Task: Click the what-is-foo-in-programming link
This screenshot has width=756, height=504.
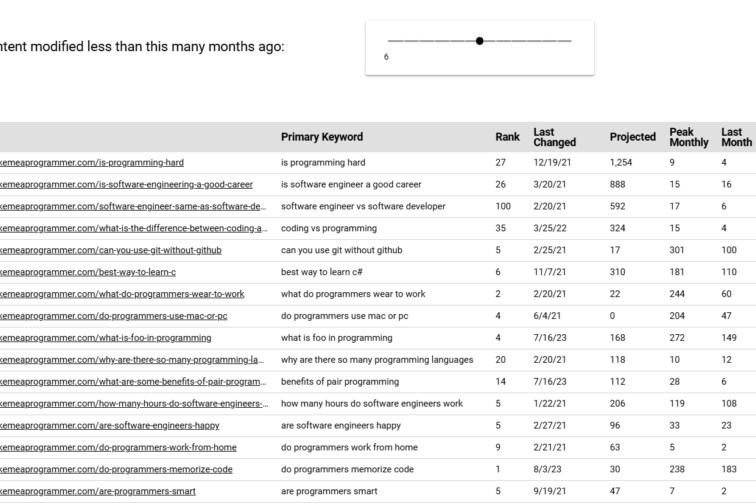Action: (106, 338)
